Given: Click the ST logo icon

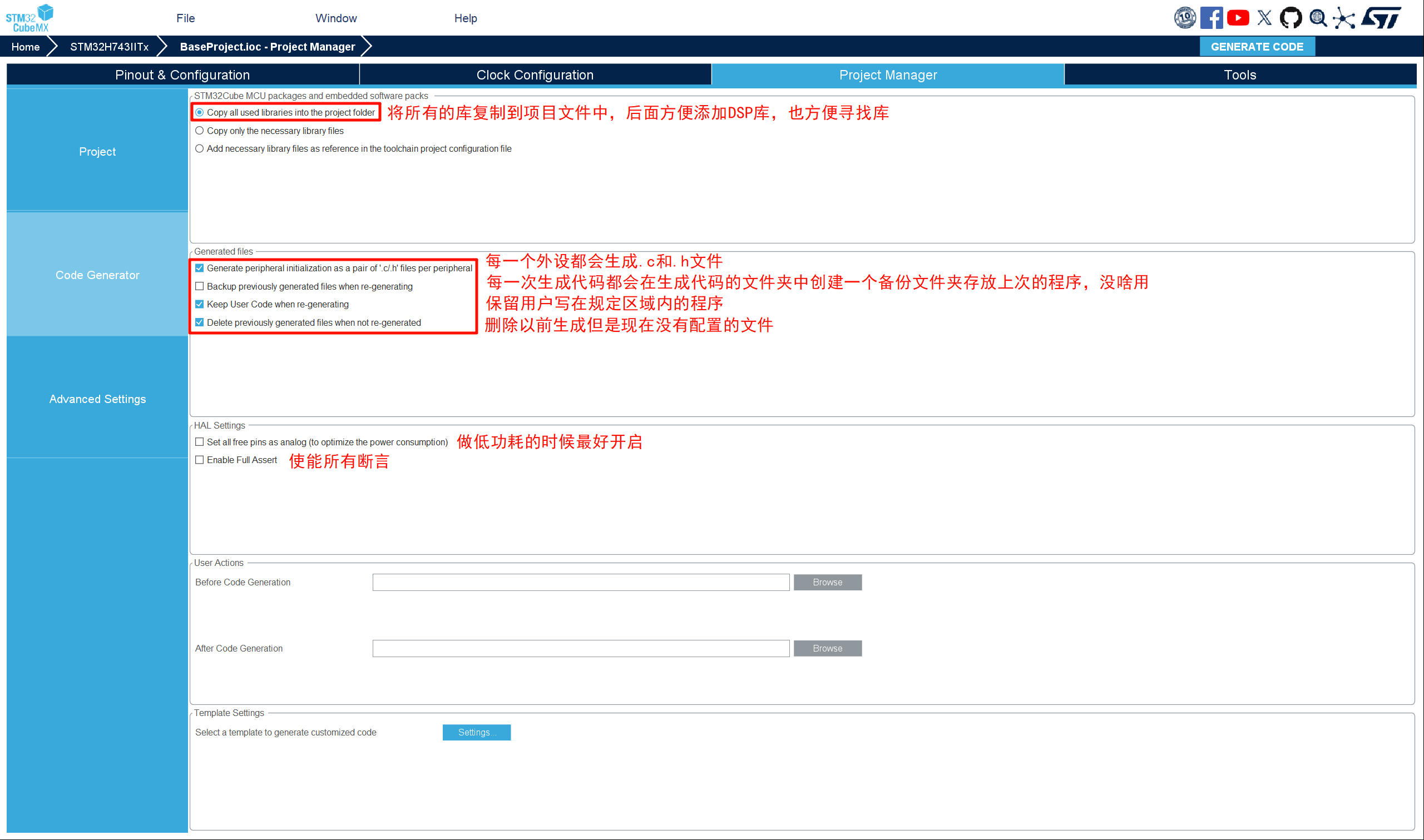Looking at the screenshot, I should (x=1381, y=18).
